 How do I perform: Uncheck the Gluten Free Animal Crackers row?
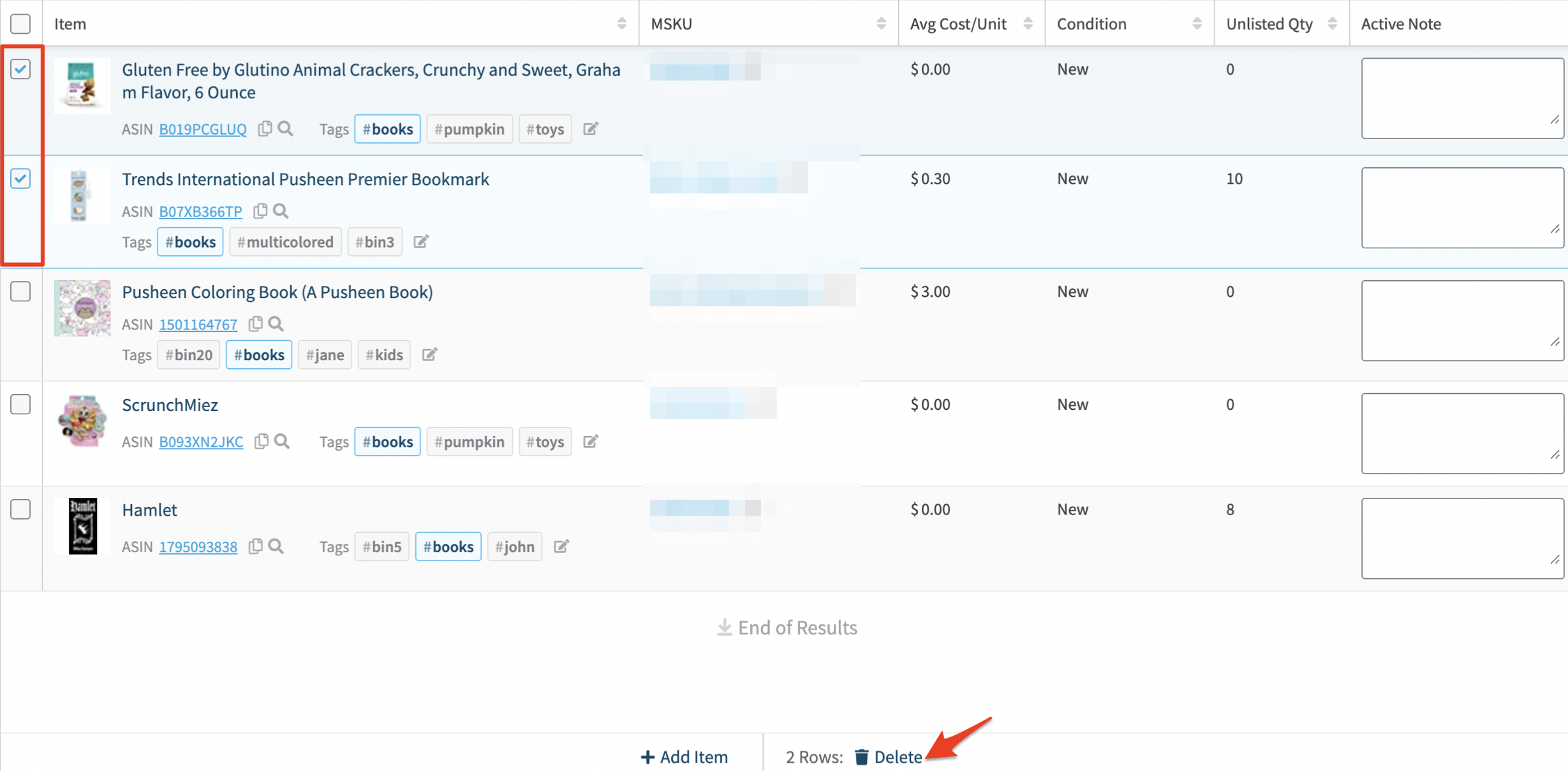[x=20, y=69]
